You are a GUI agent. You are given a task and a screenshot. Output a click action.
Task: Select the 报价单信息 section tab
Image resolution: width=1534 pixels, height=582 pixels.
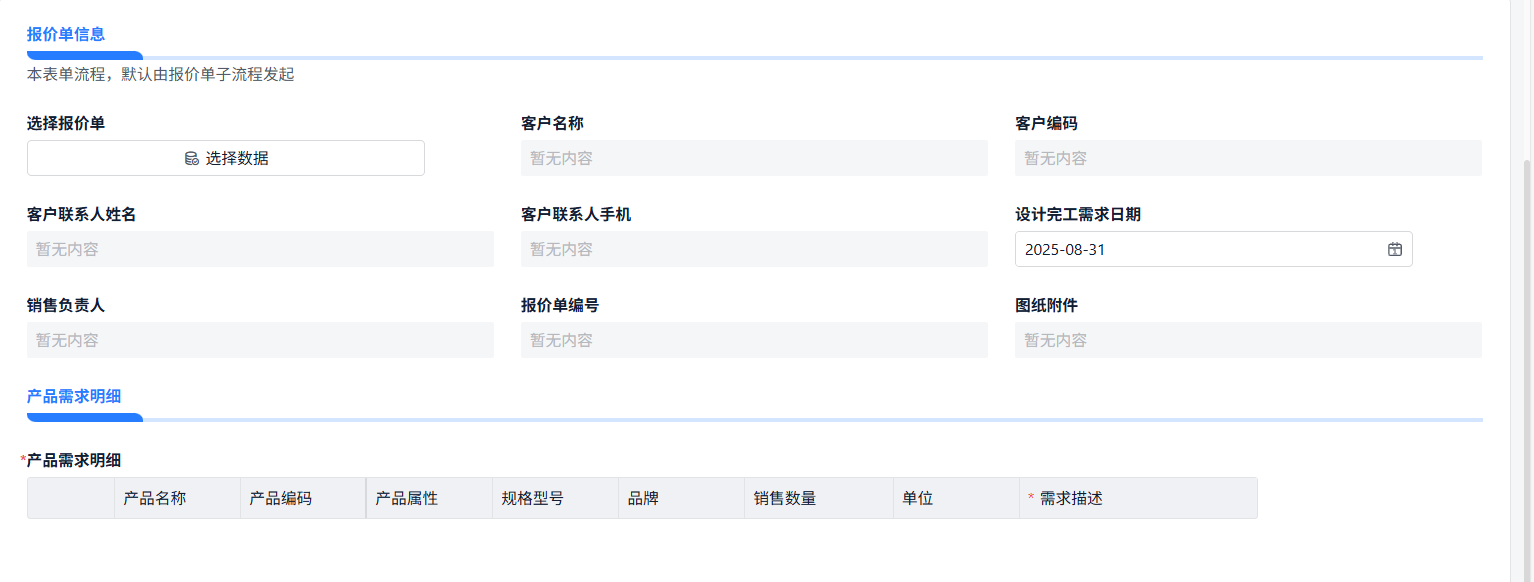66,34
